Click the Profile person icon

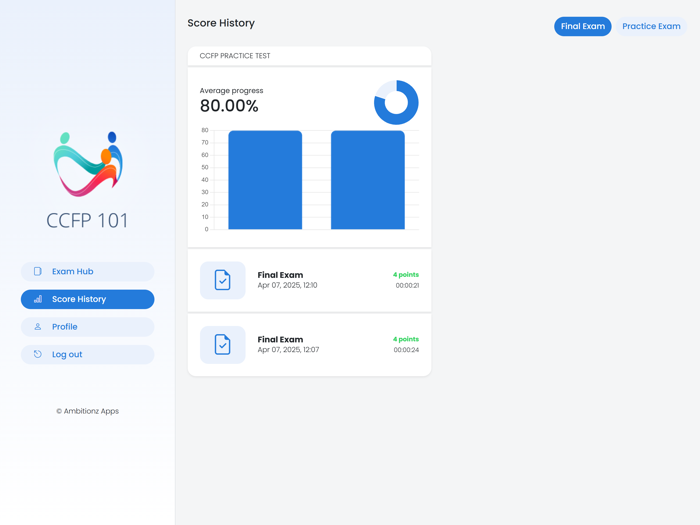(38, 327)
